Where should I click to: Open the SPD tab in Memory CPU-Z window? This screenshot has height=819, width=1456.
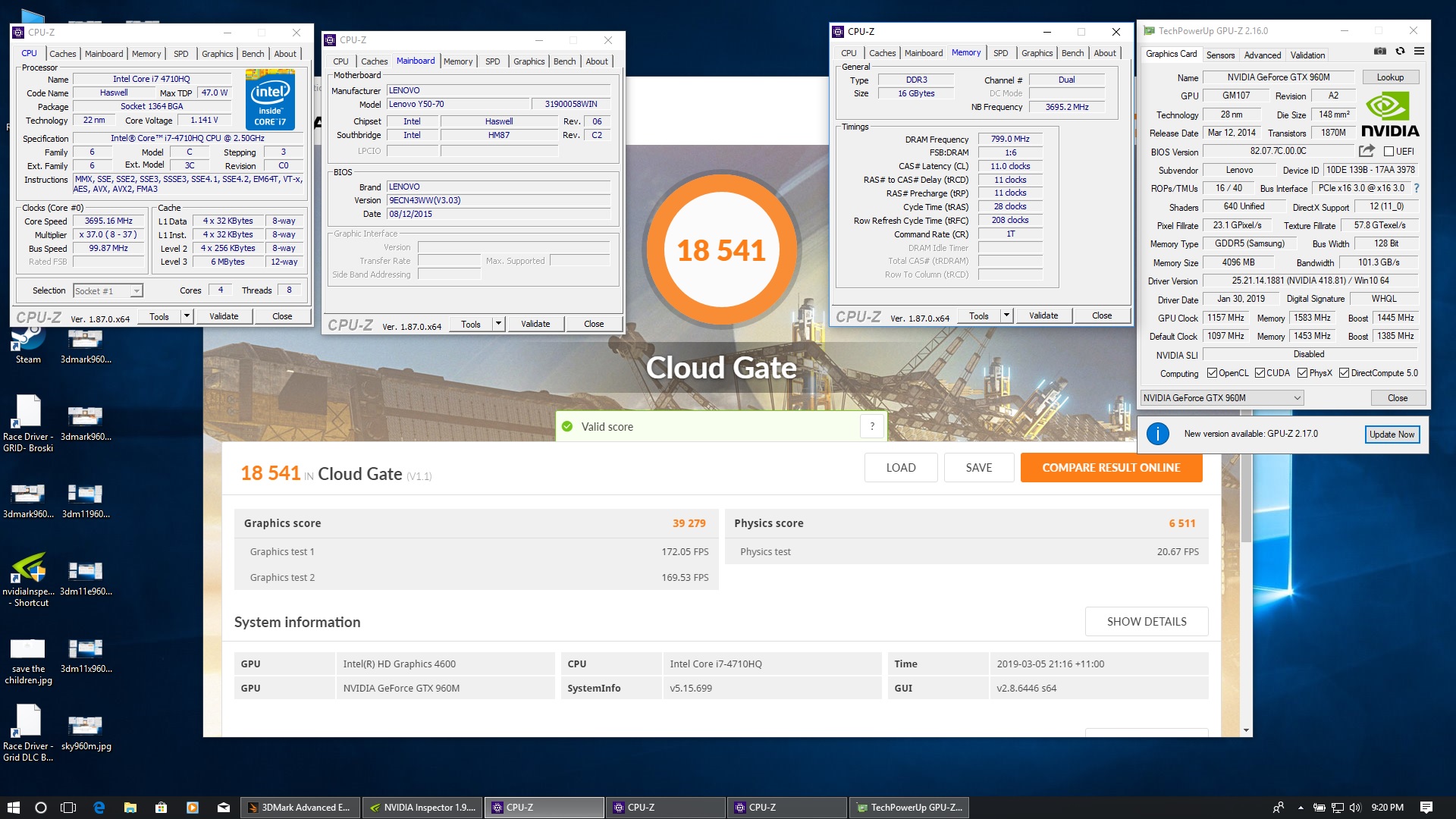pyautogui.click(x=1000, y=53)
